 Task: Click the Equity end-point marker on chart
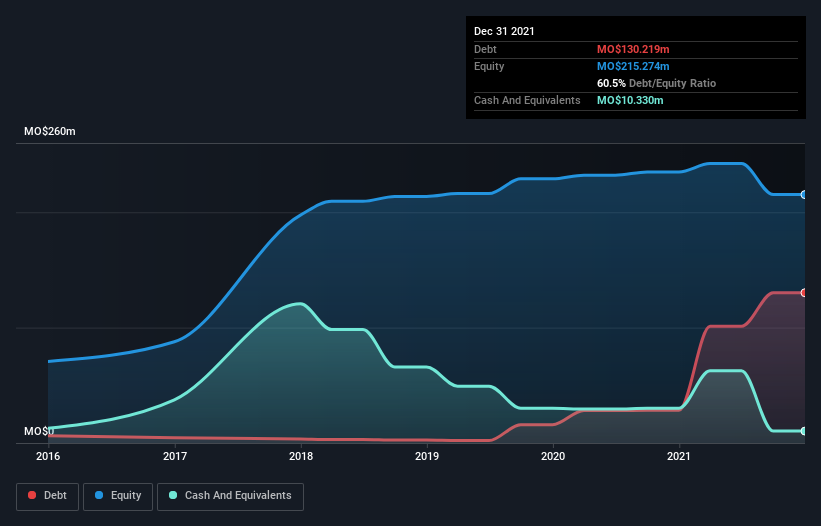click(804, 195)
